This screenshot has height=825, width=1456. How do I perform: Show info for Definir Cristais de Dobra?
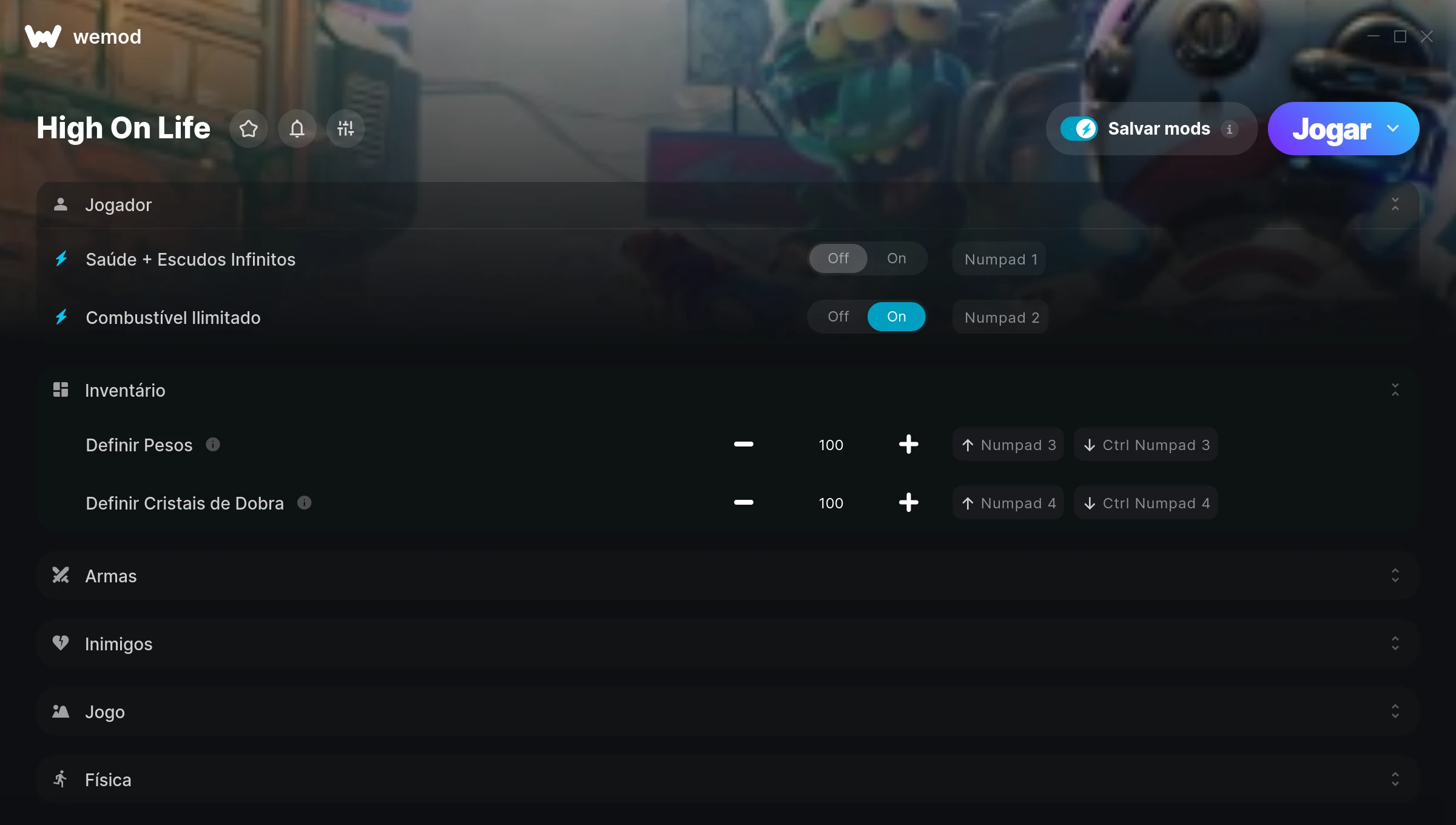click(x=305, y=502)
